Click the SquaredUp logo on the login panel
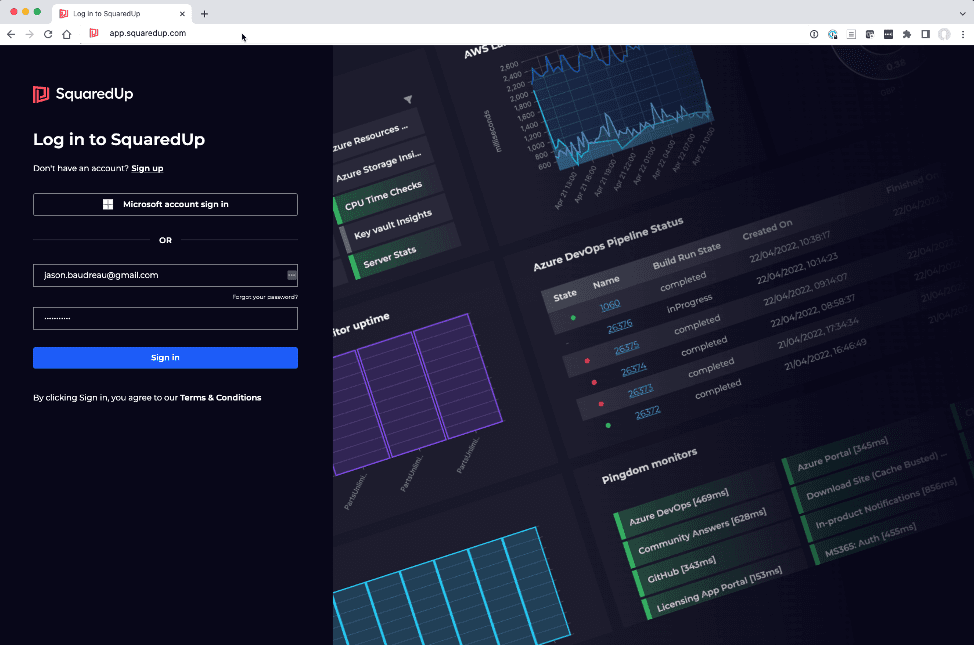This screenshot has width=974, height=645. pyautogui.click(x=83, y=94)
